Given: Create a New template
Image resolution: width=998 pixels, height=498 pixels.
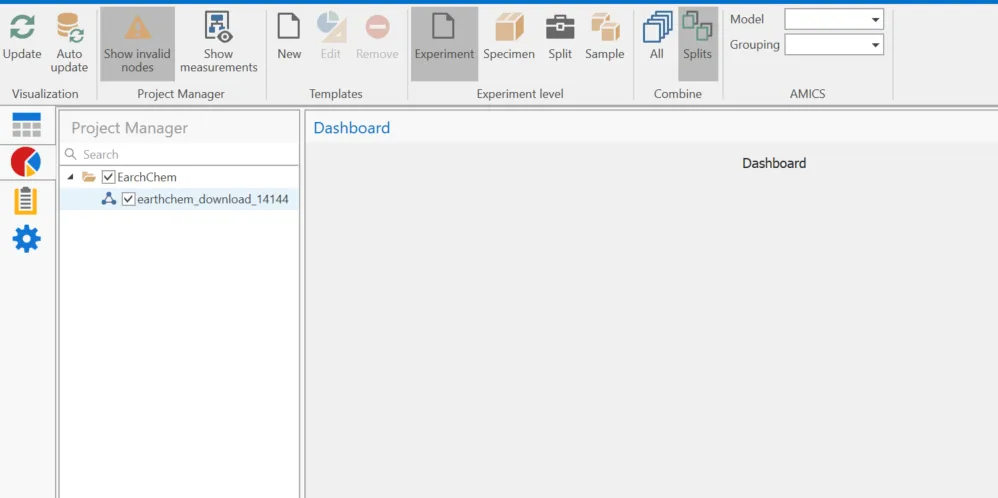Looking at the screenshot, I should (x=289, y=38).
